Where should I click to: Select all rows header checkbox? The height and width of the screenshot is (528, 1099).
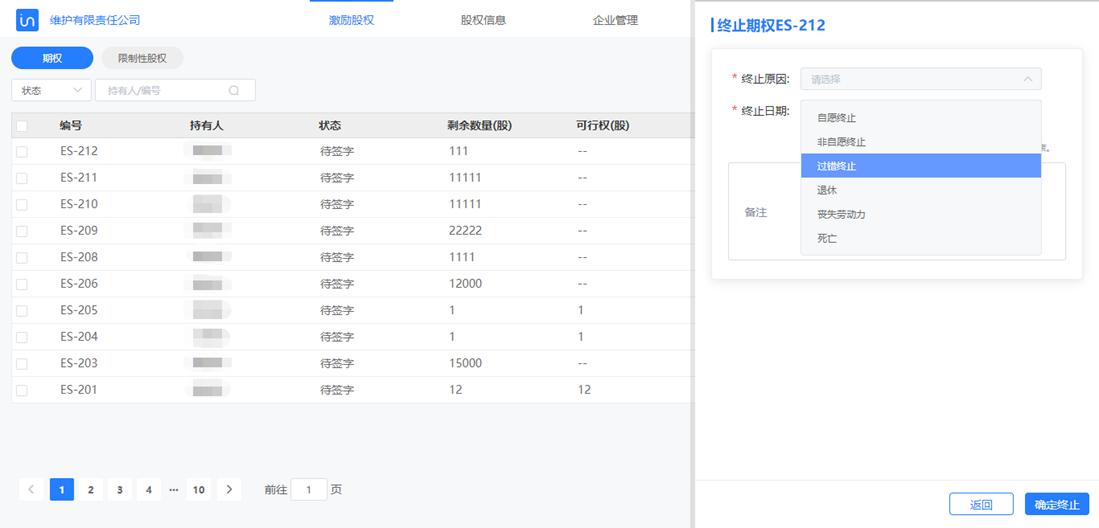(x=22, y=126)
